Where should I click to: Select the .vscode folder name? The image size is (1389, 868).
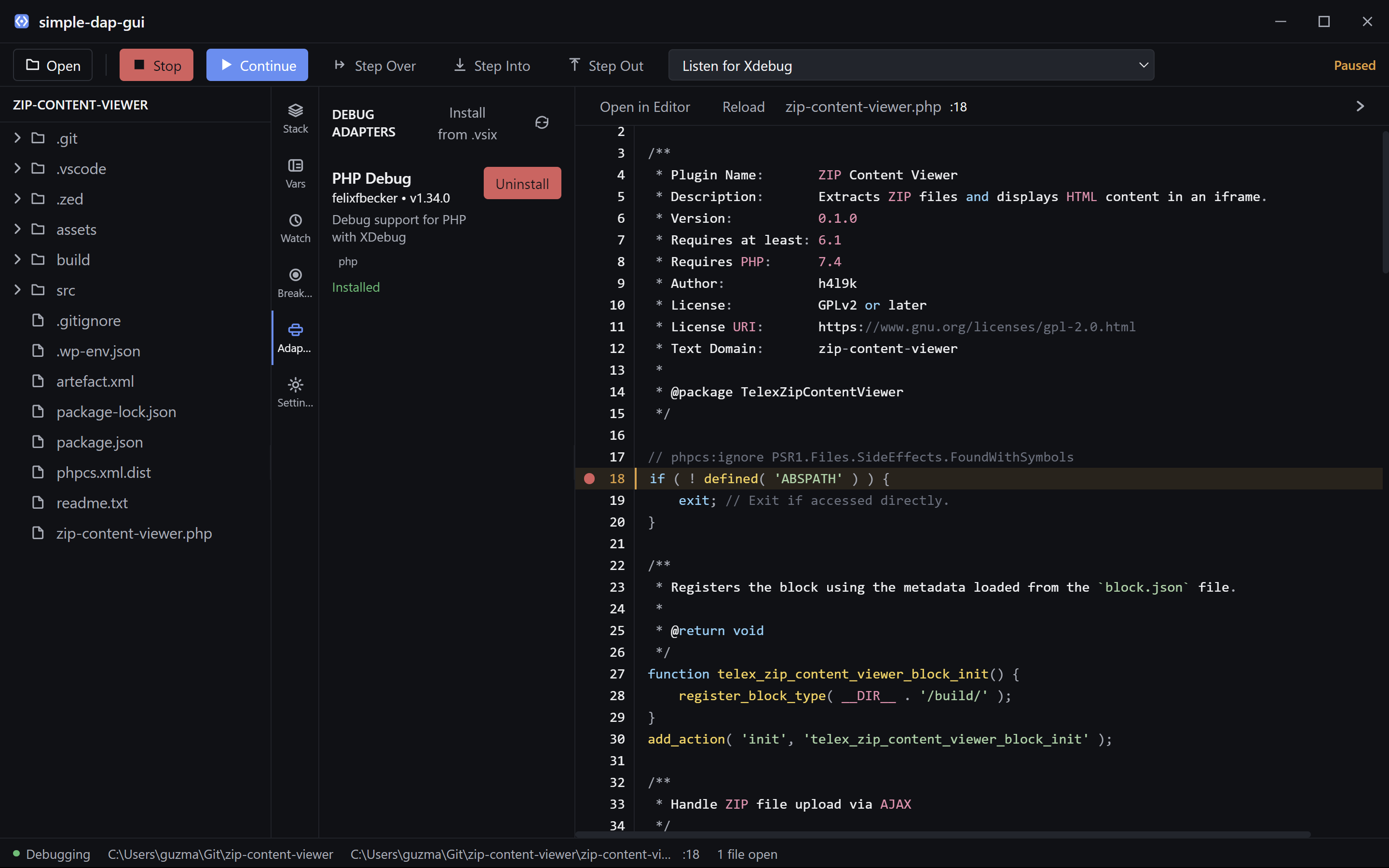pyautogui.click(x=81, y=169)
